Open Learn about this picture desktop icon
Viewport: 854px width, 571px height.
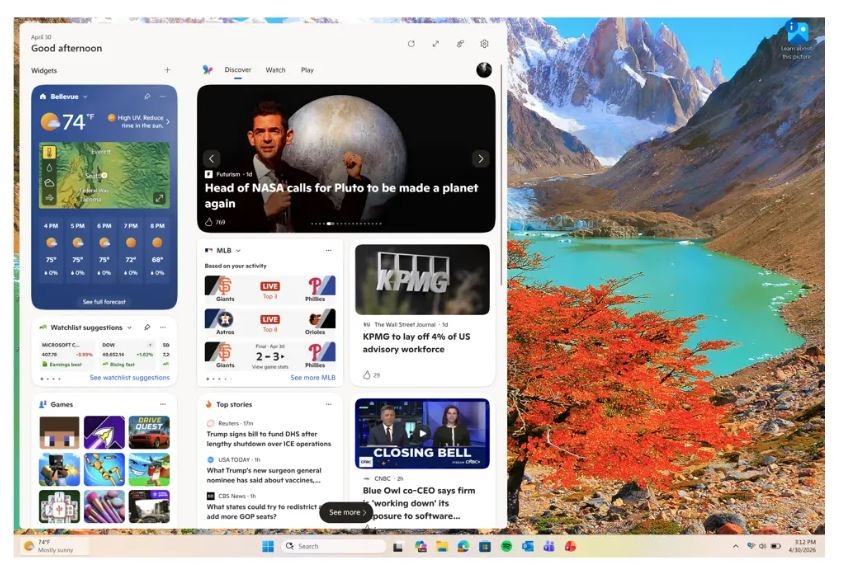(797, 40)
